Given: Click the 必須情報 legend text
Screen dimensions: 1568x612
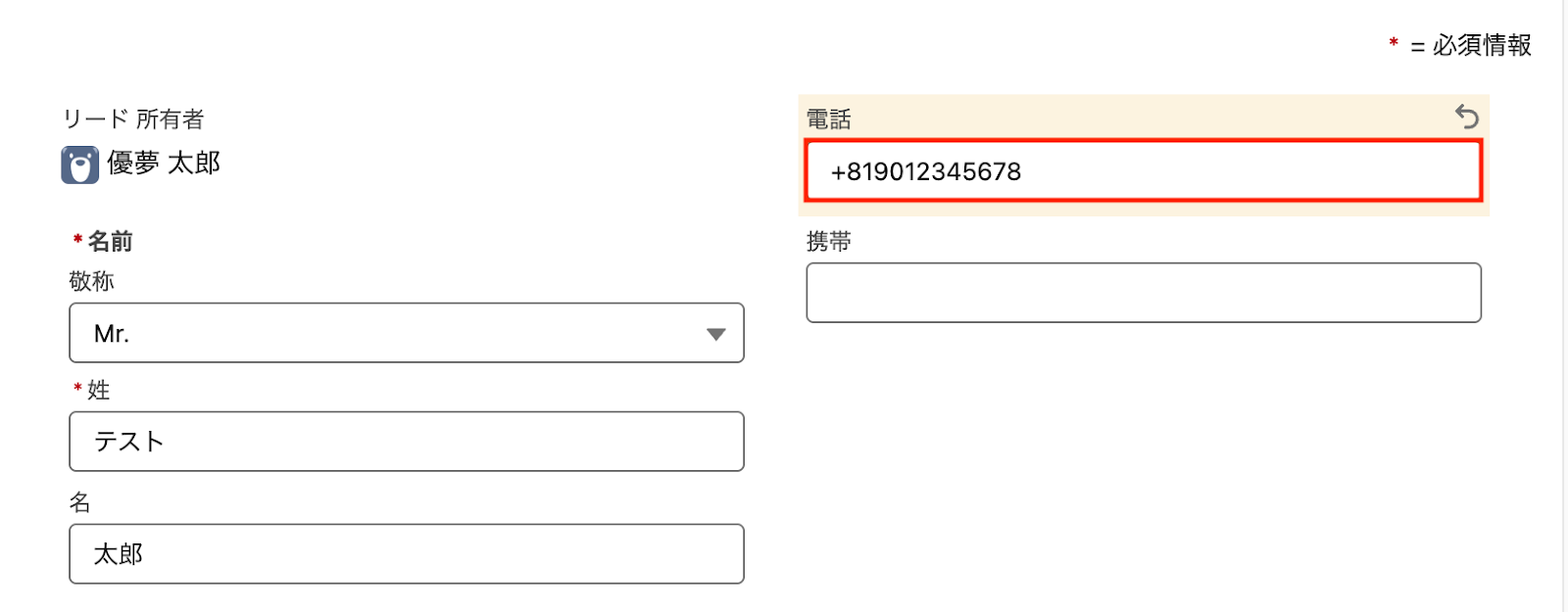Looking at the screenshot, I should coord(1482,45).
